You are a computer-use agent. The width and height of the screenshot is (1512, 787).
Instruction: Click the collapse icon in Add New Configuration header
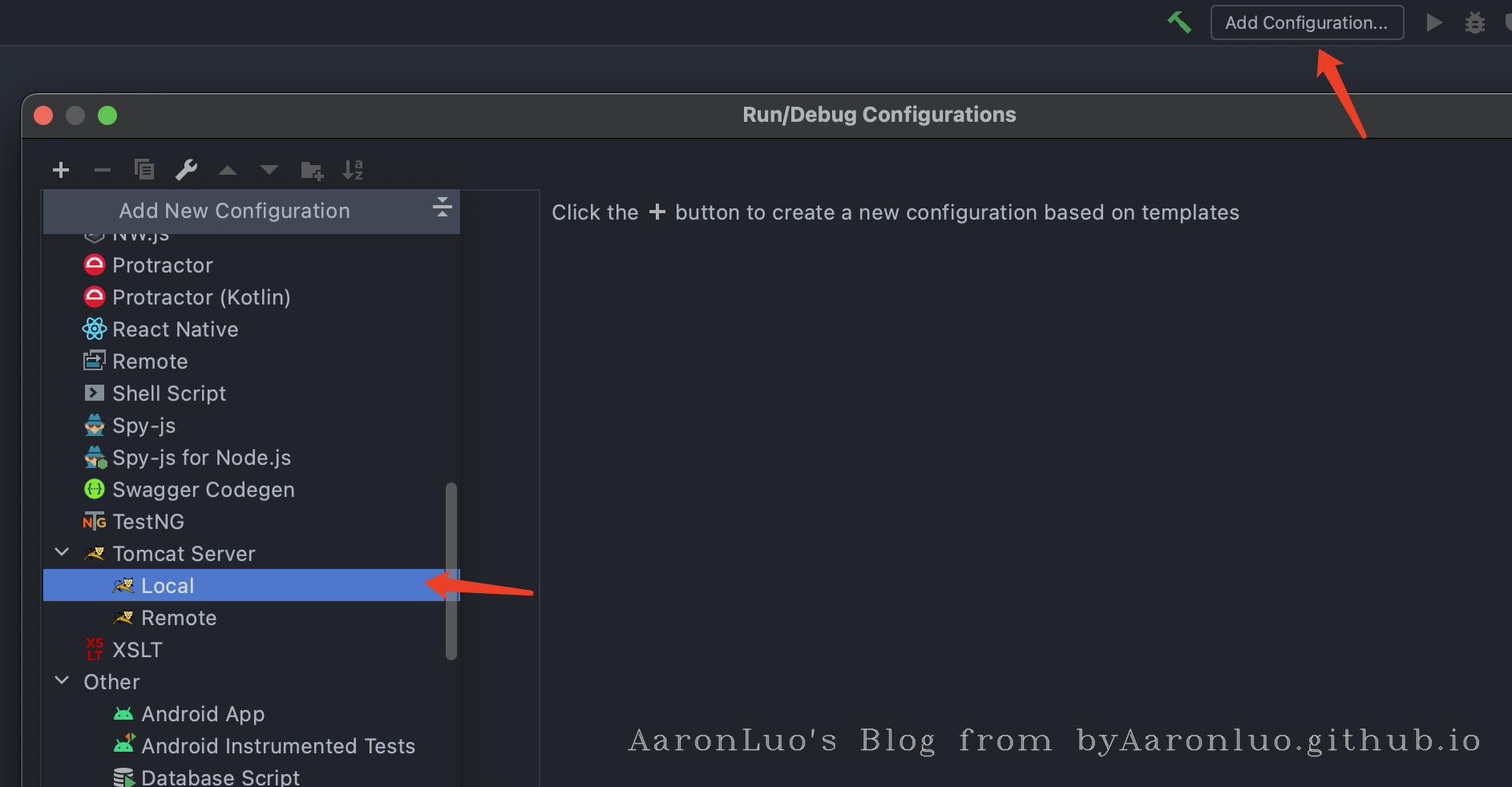442,207
